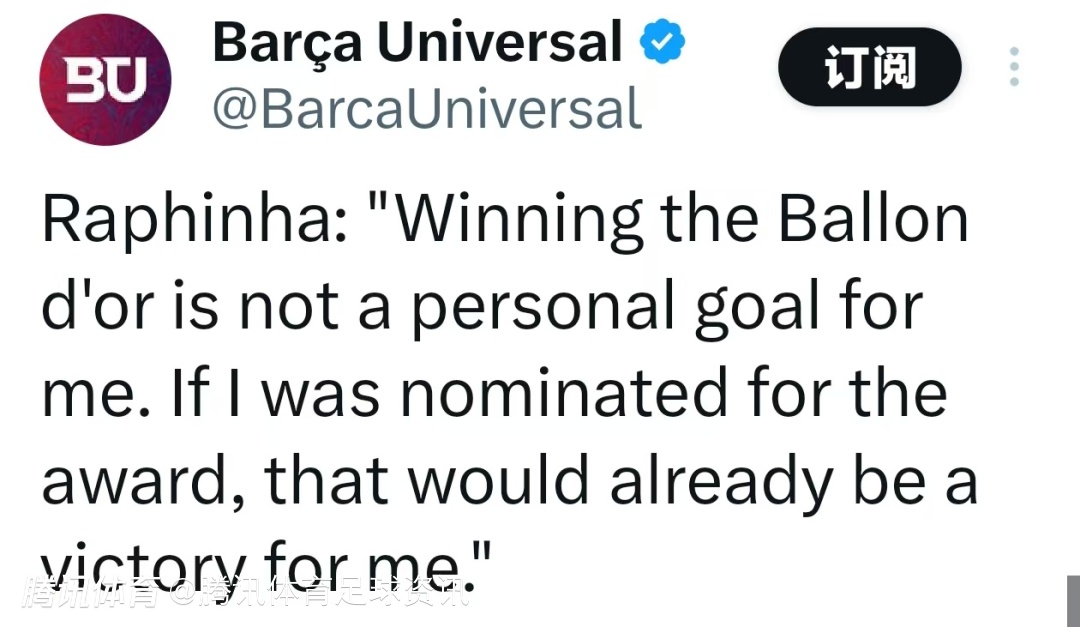Open the three-dot more options menu
Image resolution: width=1080 pixels, height=627 pixels.
pyautogui.click(x=1014, y=67)
